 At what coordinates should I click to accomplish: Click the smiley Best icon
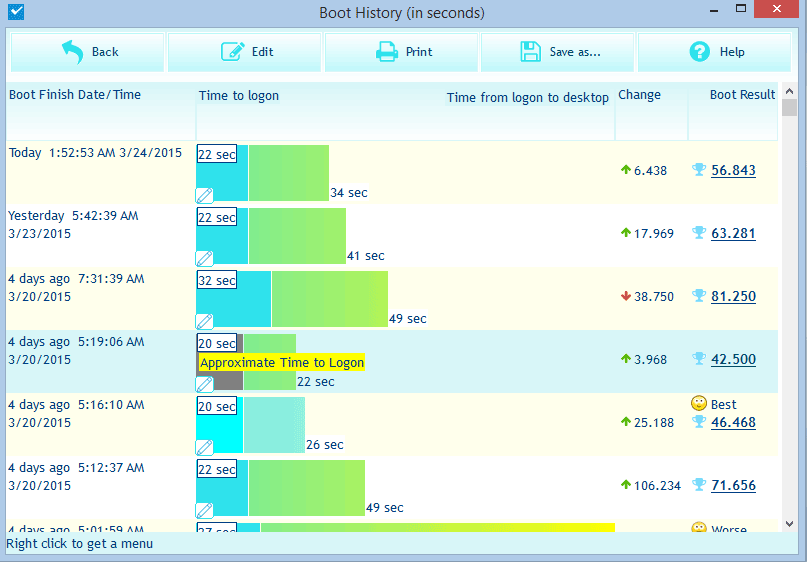pos(699,404)
